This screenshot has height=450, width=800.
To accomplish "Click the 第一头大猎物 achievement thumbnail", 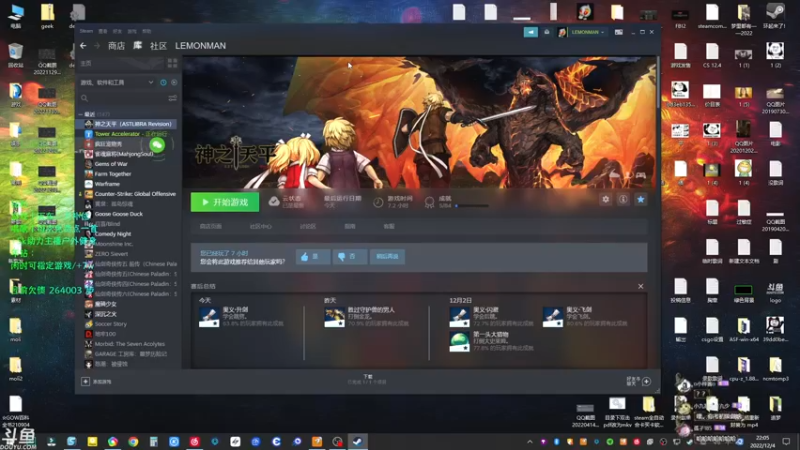I will point(459,341).
